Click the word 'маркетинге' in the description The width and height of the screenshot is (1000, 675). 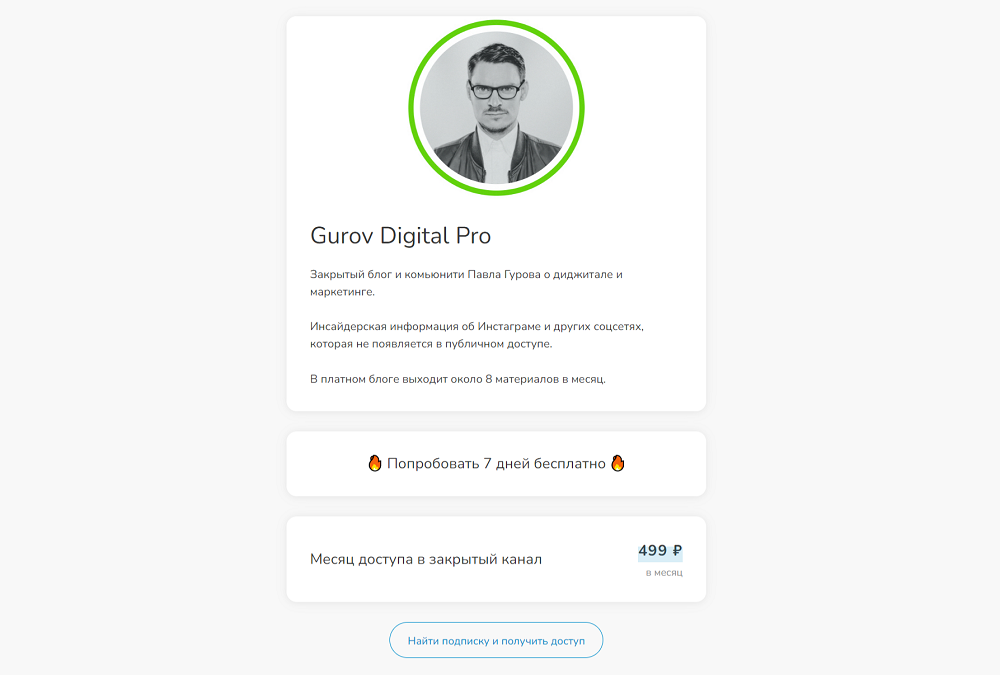342,292
